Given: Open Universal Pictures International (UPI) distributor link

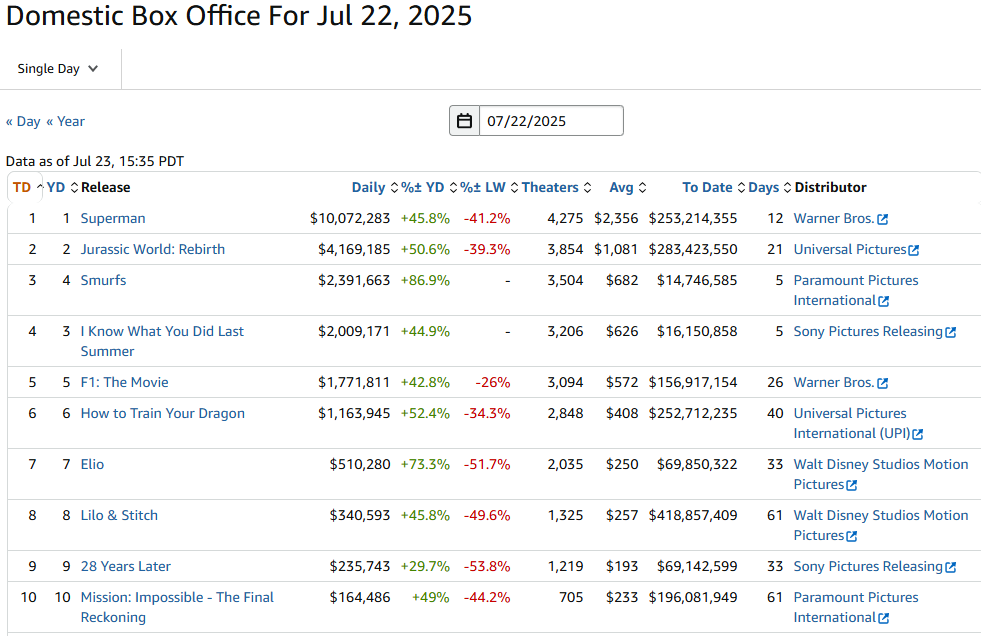Looking at the screenshot, I should click(851, 423).
